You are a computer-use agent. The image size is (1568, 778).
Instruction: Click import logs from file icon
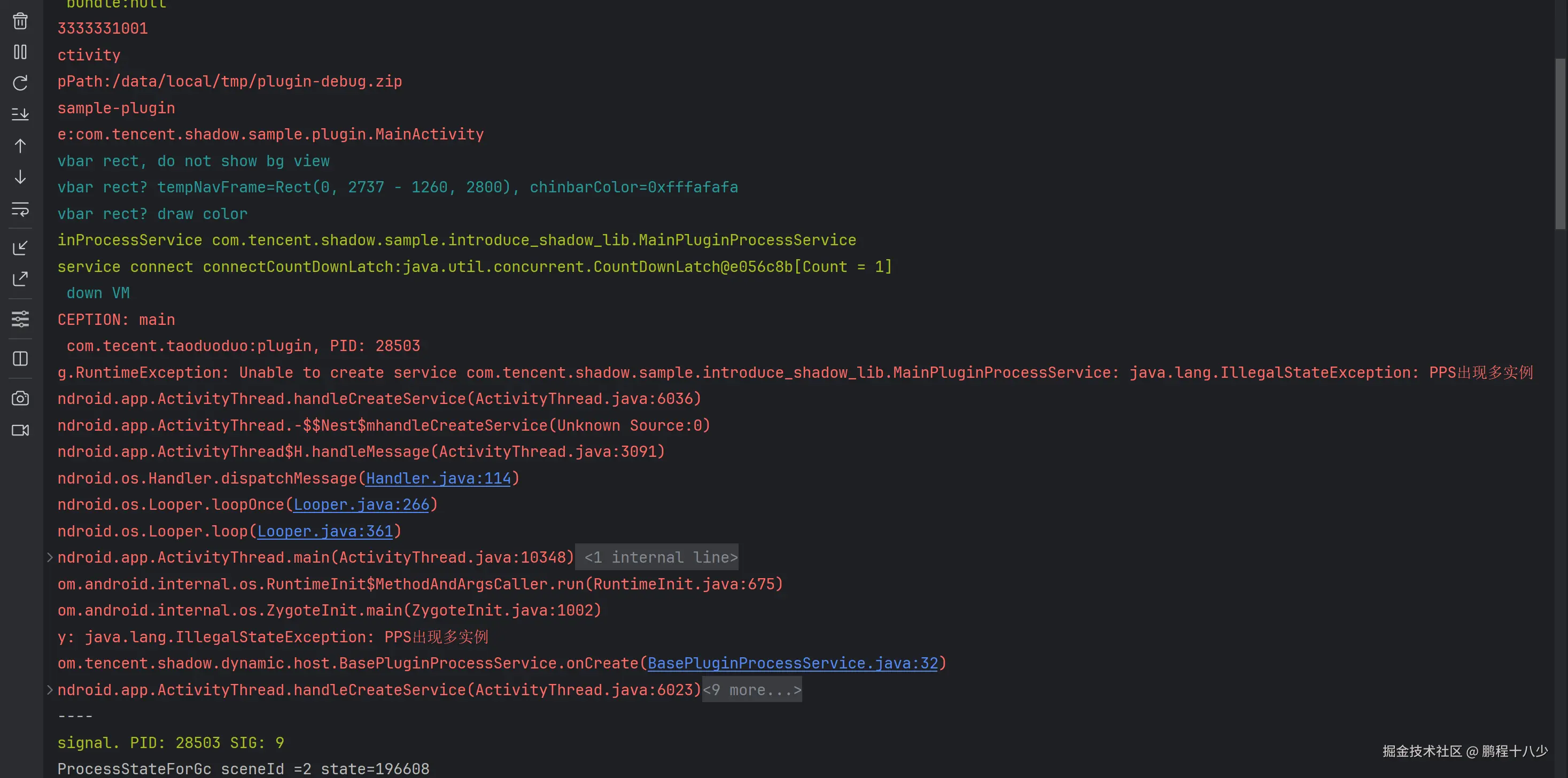coord(20,248)
